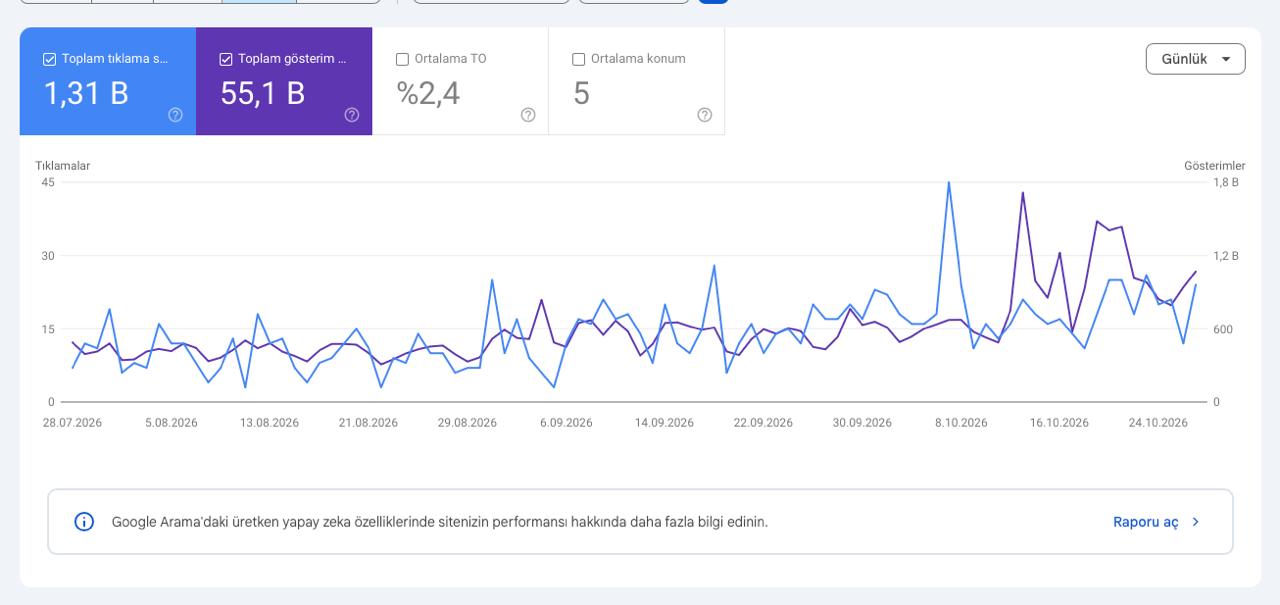Click the 1,8 B label on the right axis
The height and width of the screenshot is (605, 1280).
coord(1226,182)
